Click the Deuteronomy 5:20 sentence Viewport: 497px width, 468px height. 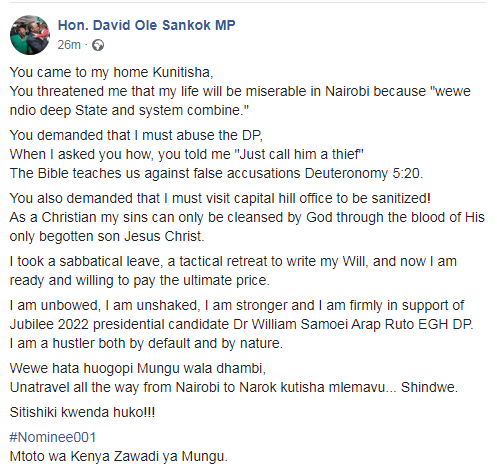tap(216, 173)
